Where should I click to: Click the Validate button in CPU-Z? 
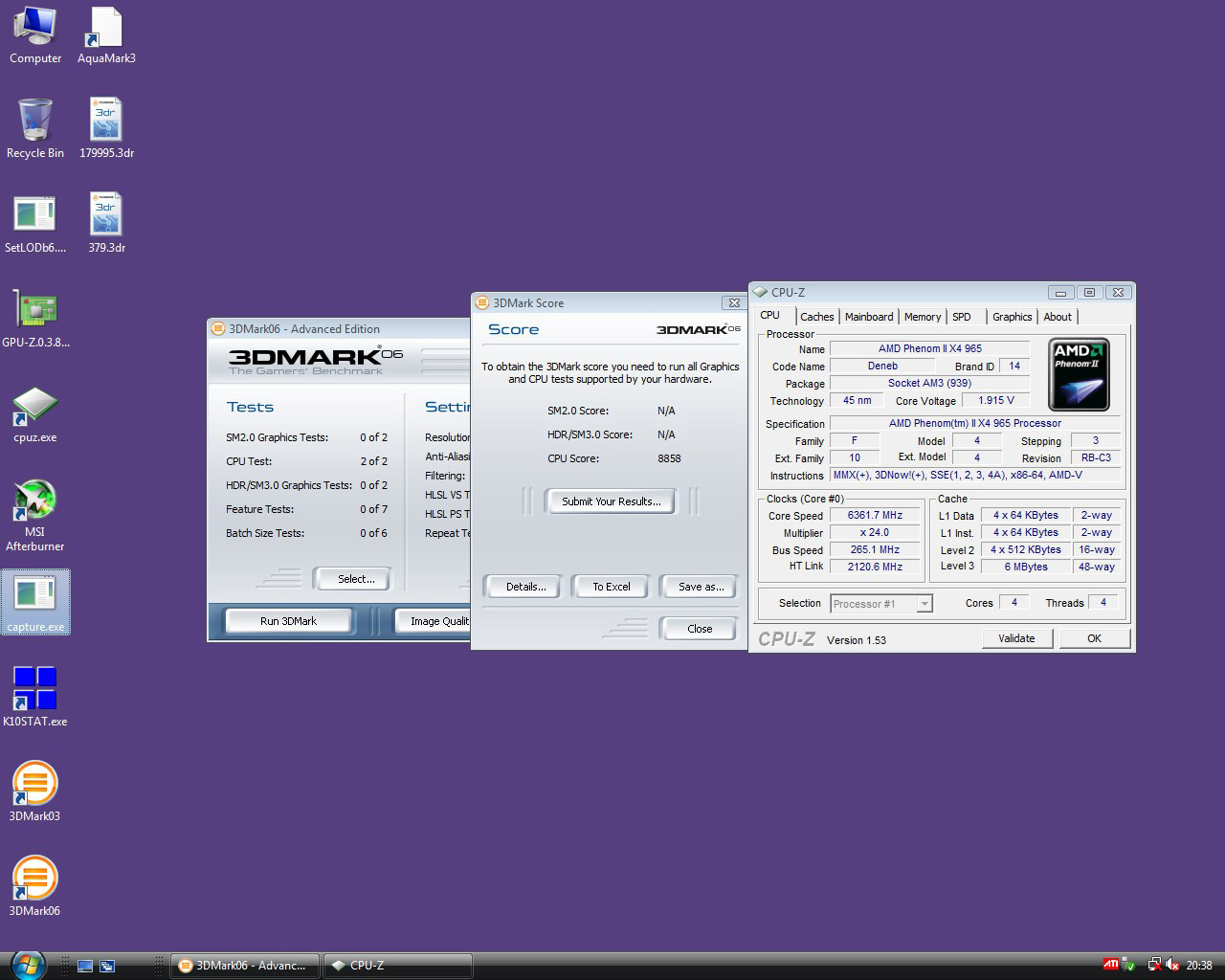pyautogui.click(x=1016, y=638)
